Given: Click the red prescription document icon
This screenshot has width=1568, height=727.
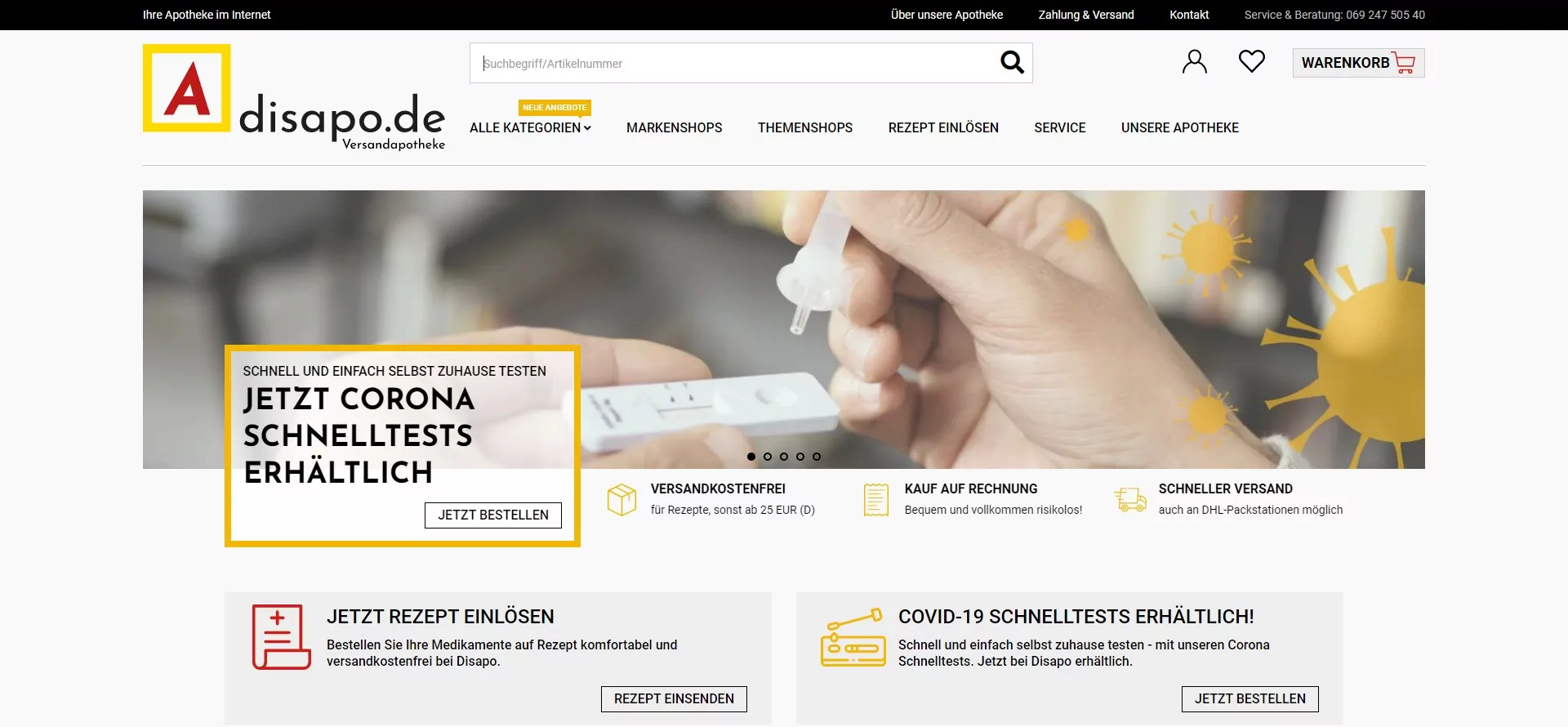Looking at the screenshot, I should (281, 637).
